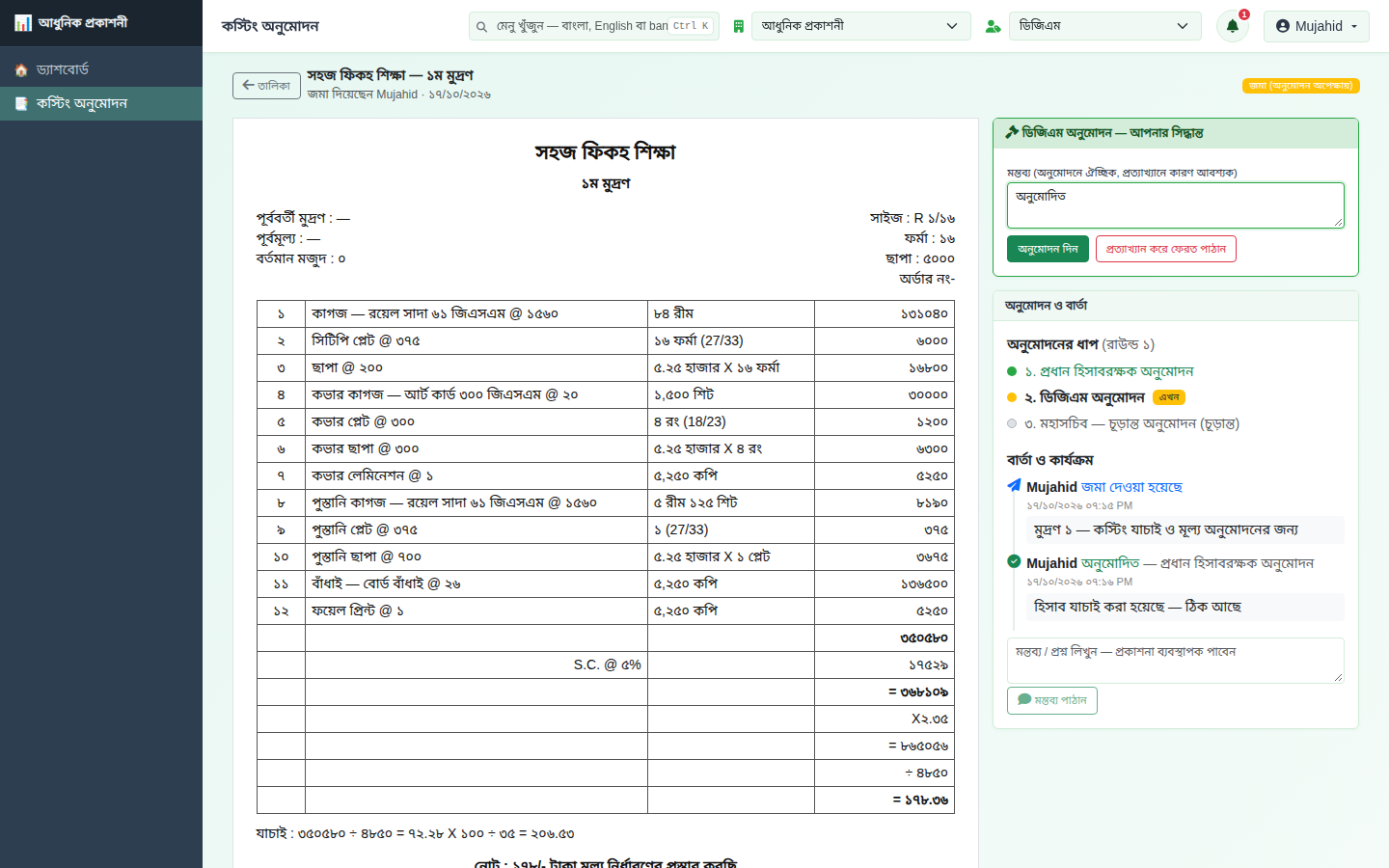The image size is (1389, 868).
Task: Click প্রত্যাখ্যান করে ফেরত পাঠান button
Action: pyautogui.click(x=1165, y=249)
